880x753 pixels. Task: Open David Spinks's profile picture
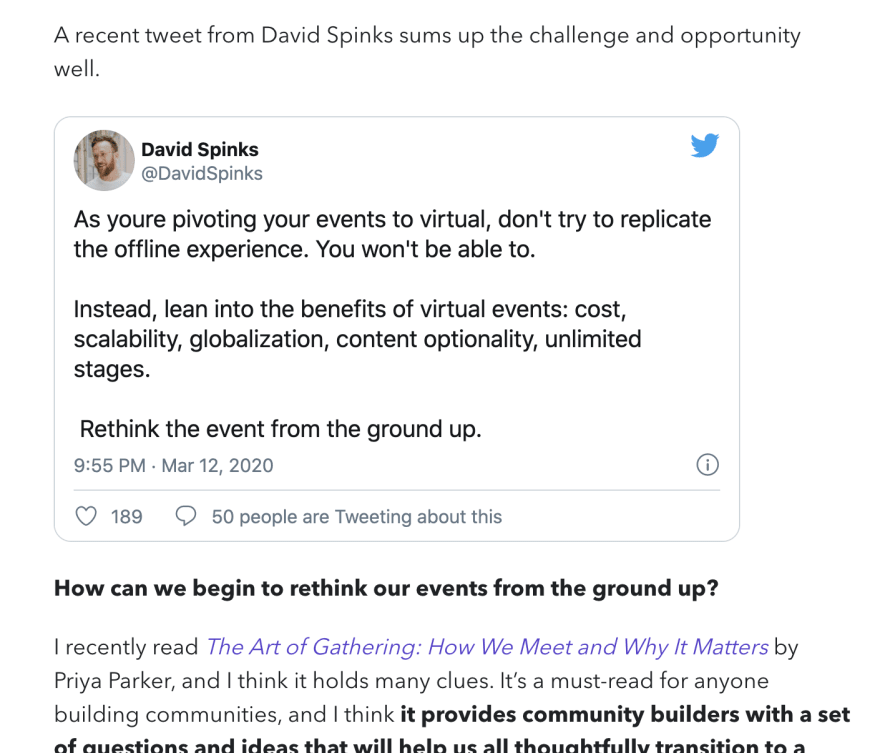pos(103,160)
